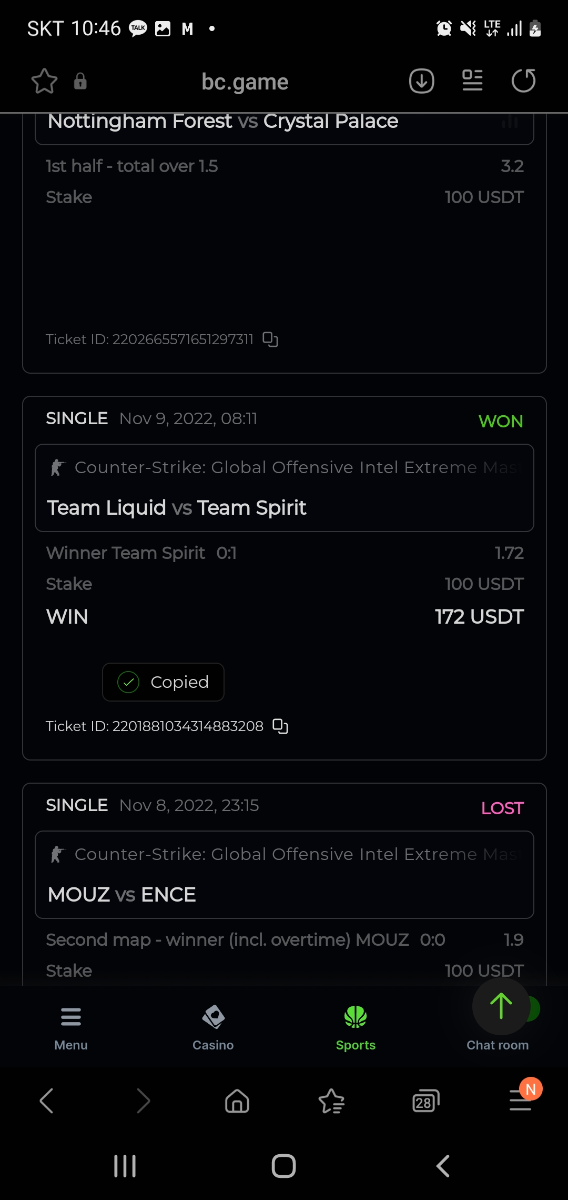This screenshot has width=568, height=1200.
Task: Open the browser hamburger menu with N badge
Action: 522,1098
